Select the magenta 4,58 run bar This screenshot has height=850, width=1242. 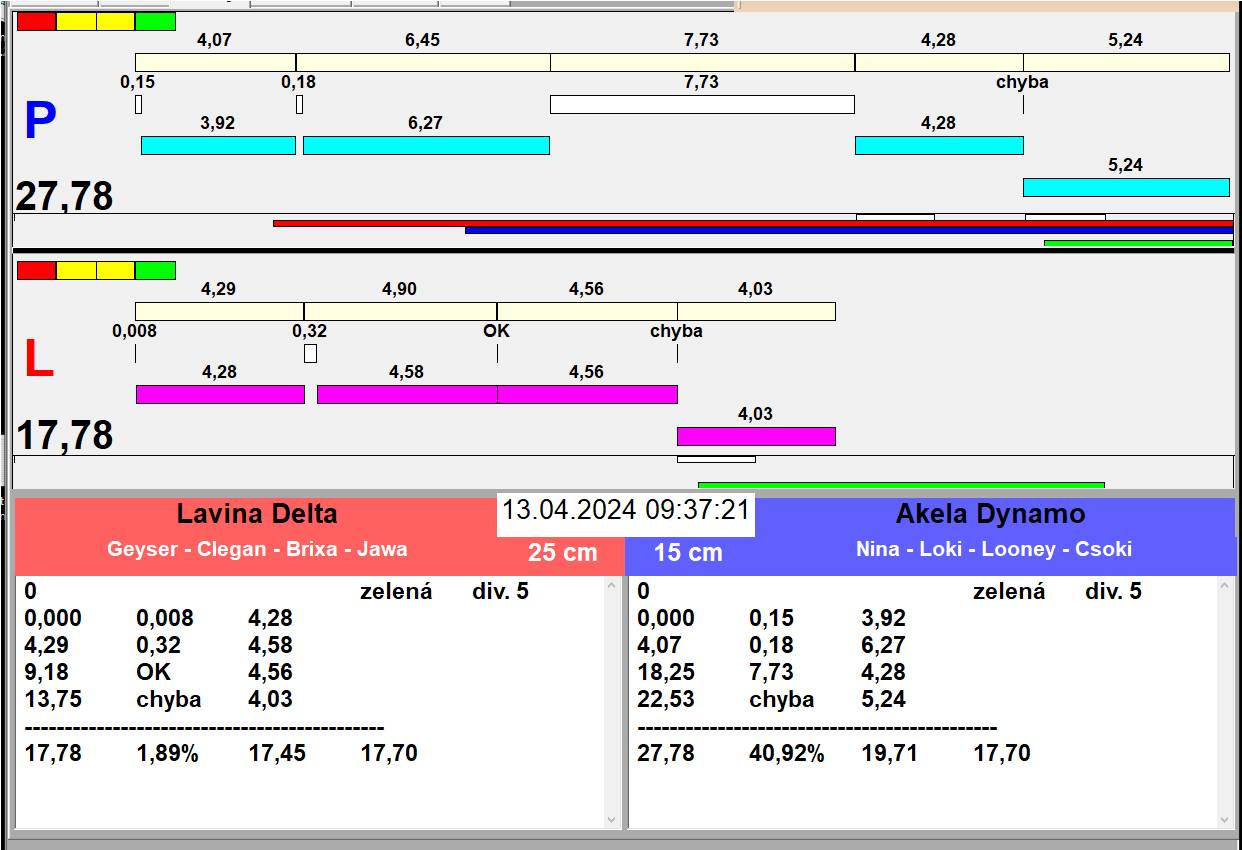407,394
